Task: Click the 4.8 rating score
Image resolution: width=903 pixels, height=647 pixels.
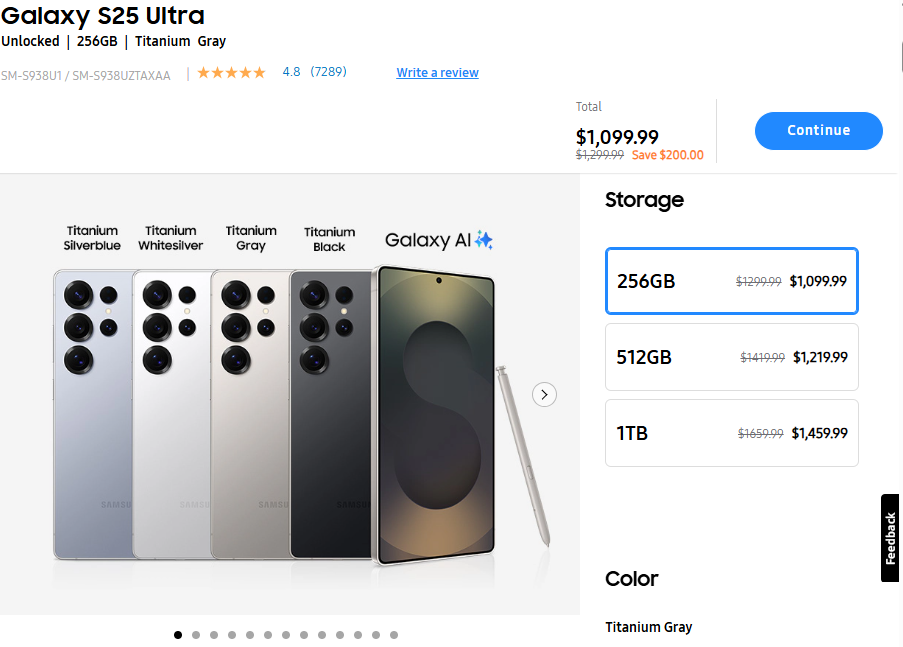Action: pyautogui.click(x=291, y=72)
